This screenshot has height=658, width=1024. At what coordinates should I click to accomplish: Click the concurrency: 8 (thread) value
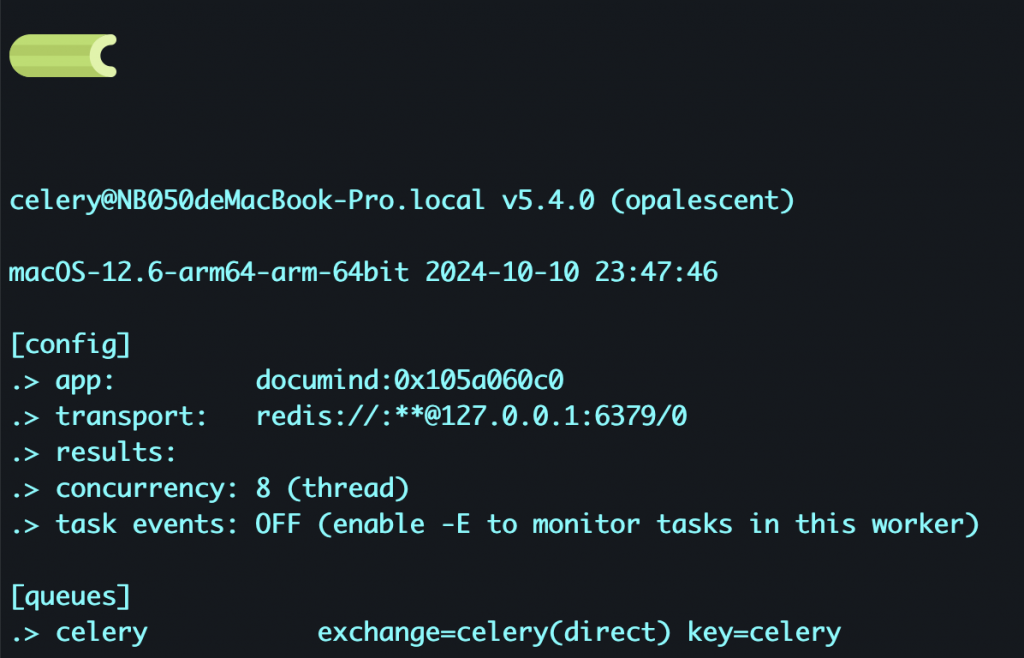click(333, 489)
